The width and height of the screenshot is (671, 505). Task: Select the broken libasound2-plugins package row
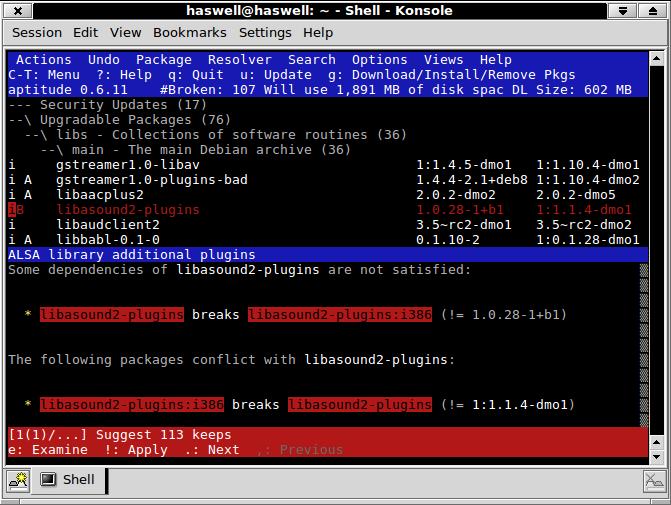pyautogui.click(x=327, y=210)
